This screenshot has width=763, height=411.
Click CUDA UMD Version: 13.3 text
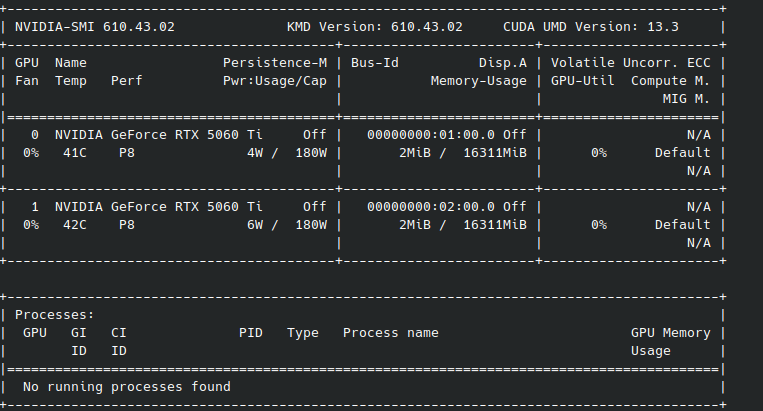(591, 27)
